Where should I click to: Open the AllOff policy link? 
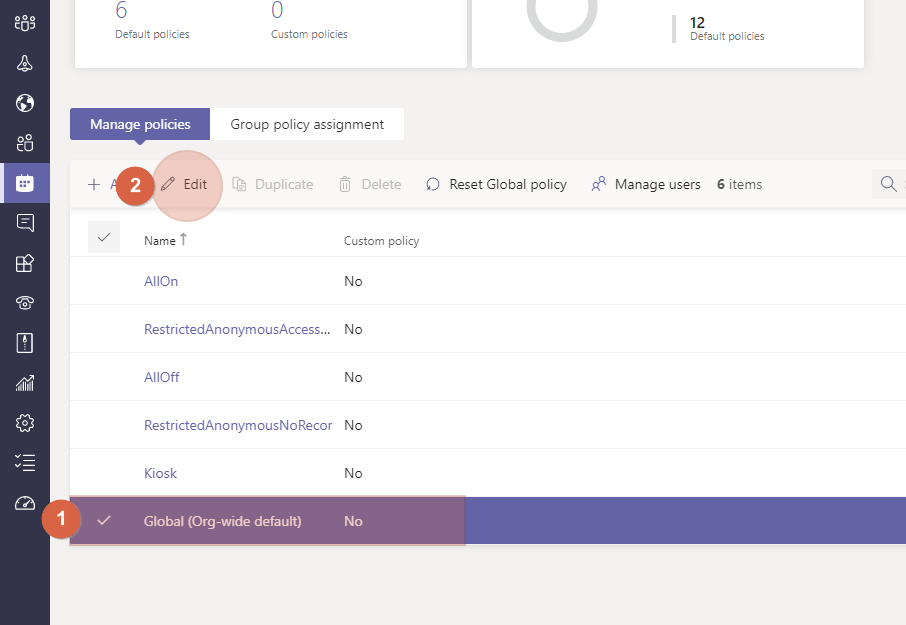[162, 377]
